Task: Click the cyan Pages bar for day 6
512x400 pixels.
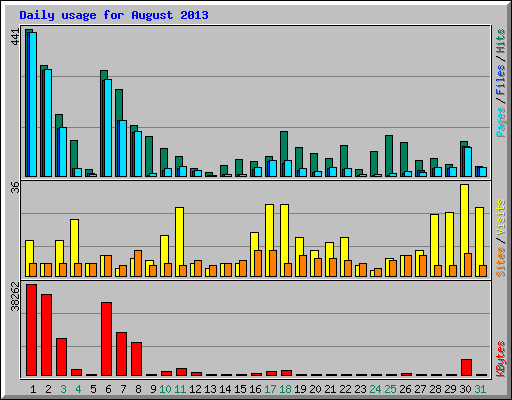Action: [108, 128]
